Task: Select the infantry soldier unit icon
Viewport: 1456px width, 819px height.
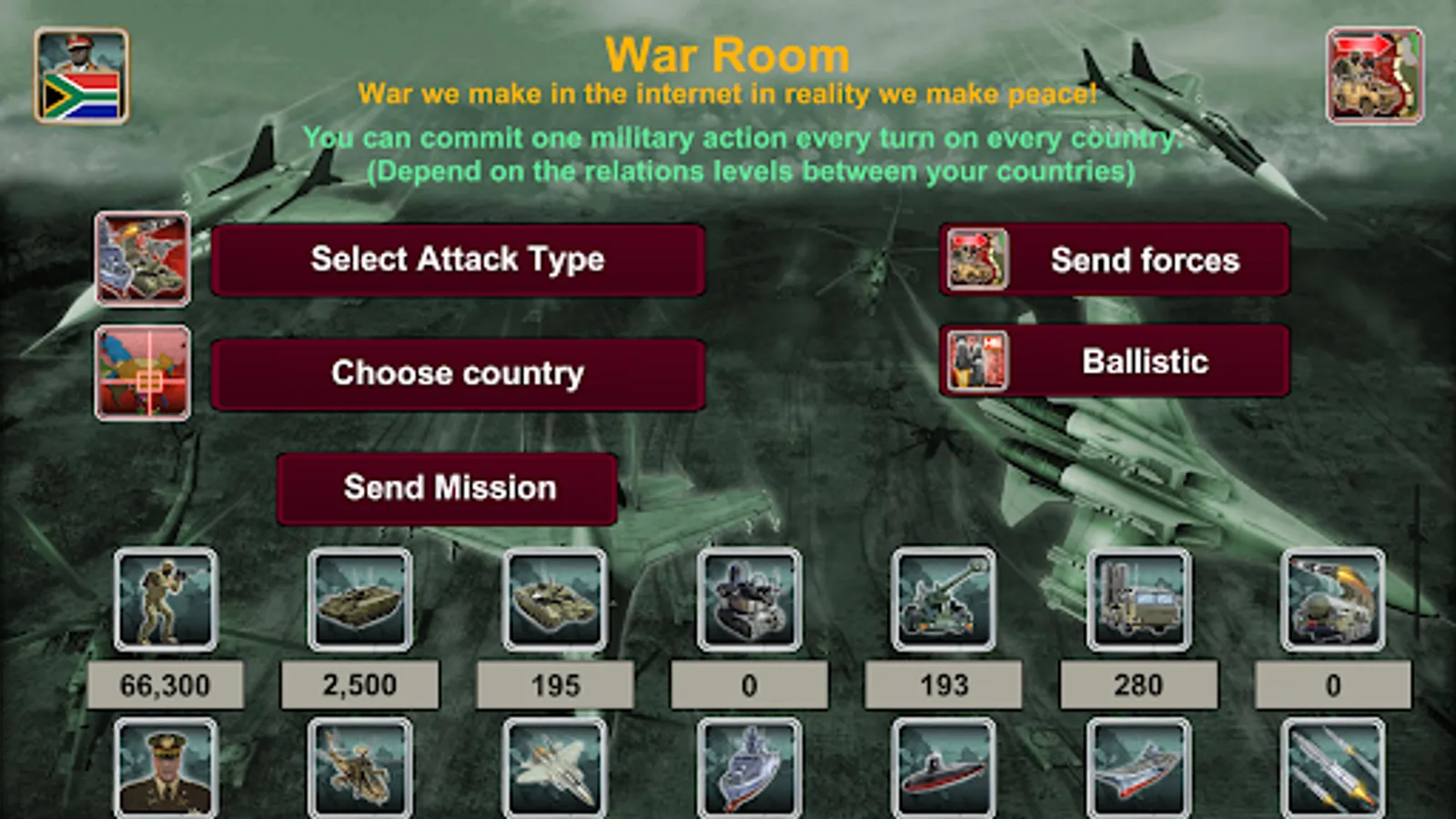Action: click(x=166, y=600)
